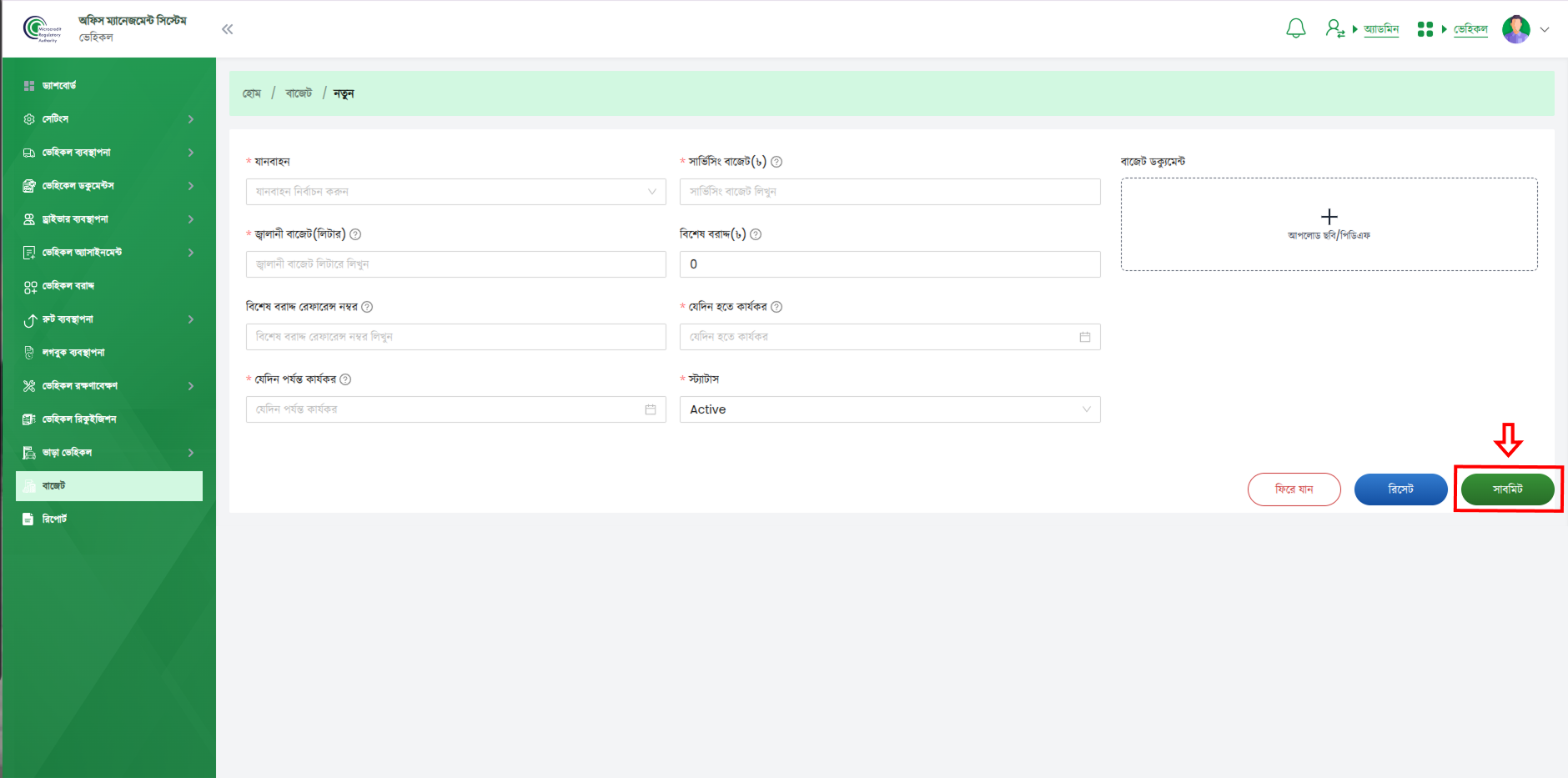Expand the সেটিংস sidebar menu

108,119
